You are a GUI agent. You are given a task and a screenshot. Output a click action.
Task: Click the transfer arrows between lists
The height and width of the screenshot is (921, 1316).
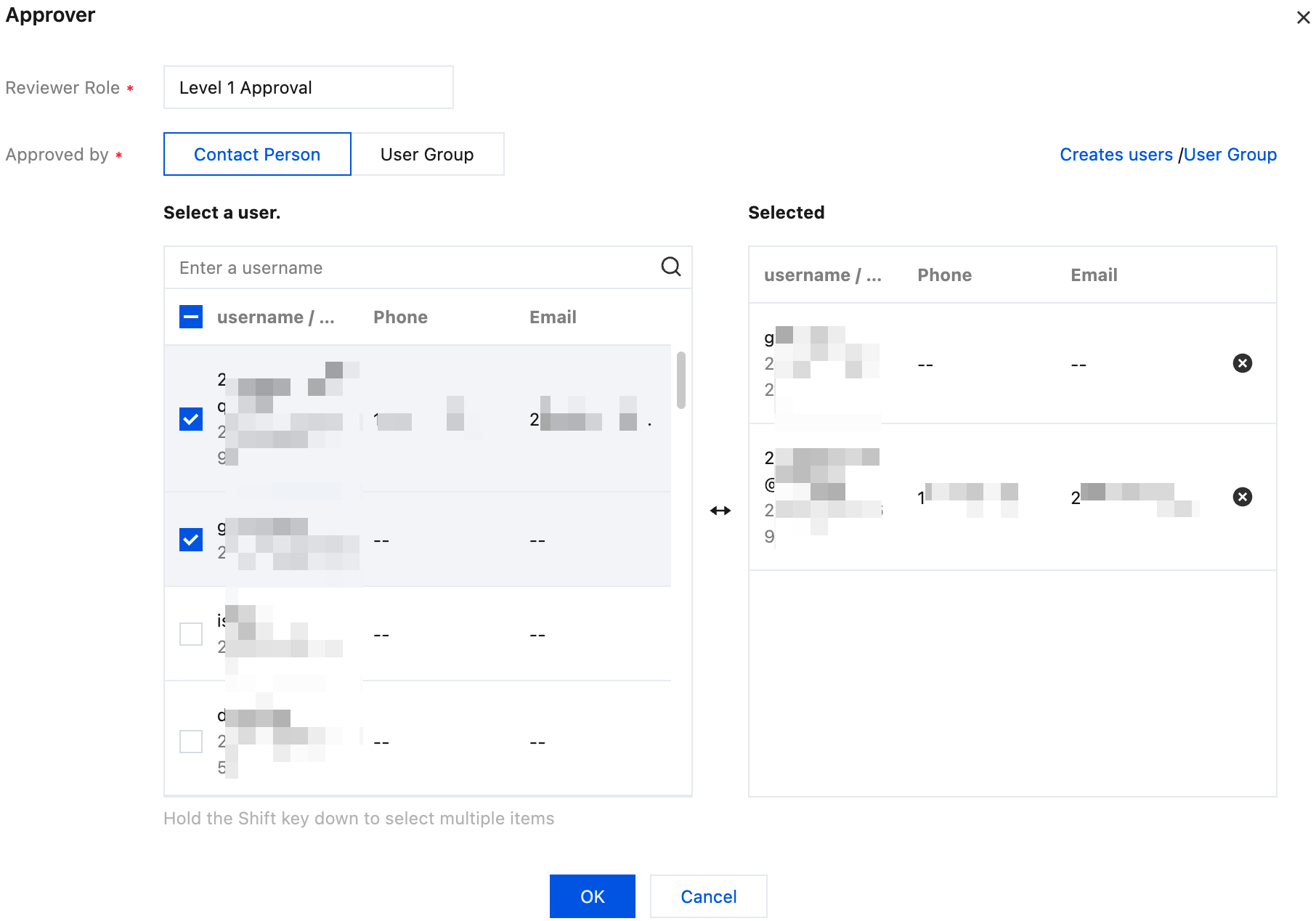pos(720,511)
